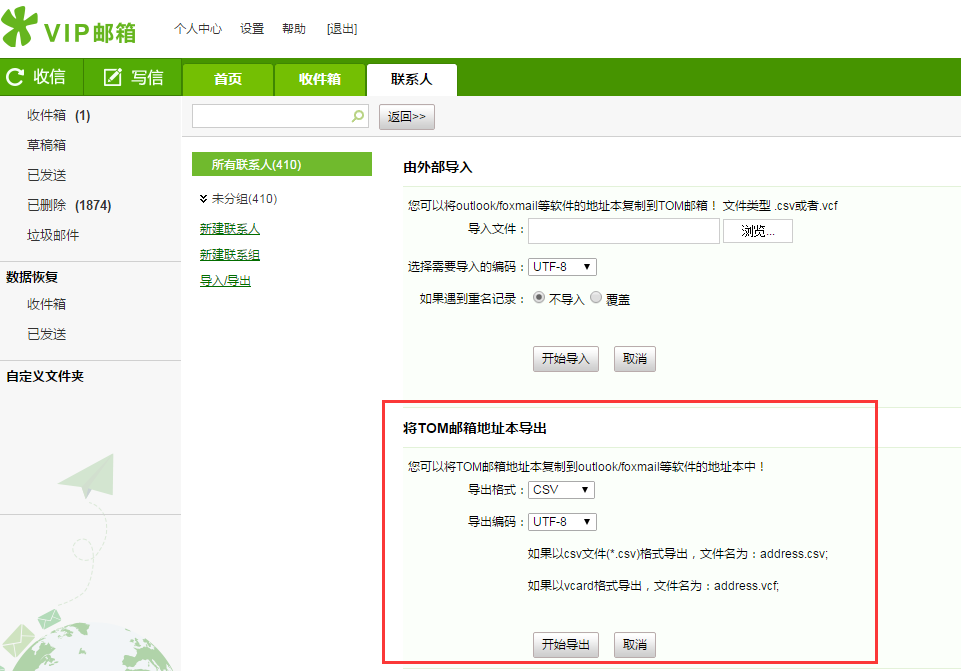Open top 已发送 folder in sidebar

(47, 175)
